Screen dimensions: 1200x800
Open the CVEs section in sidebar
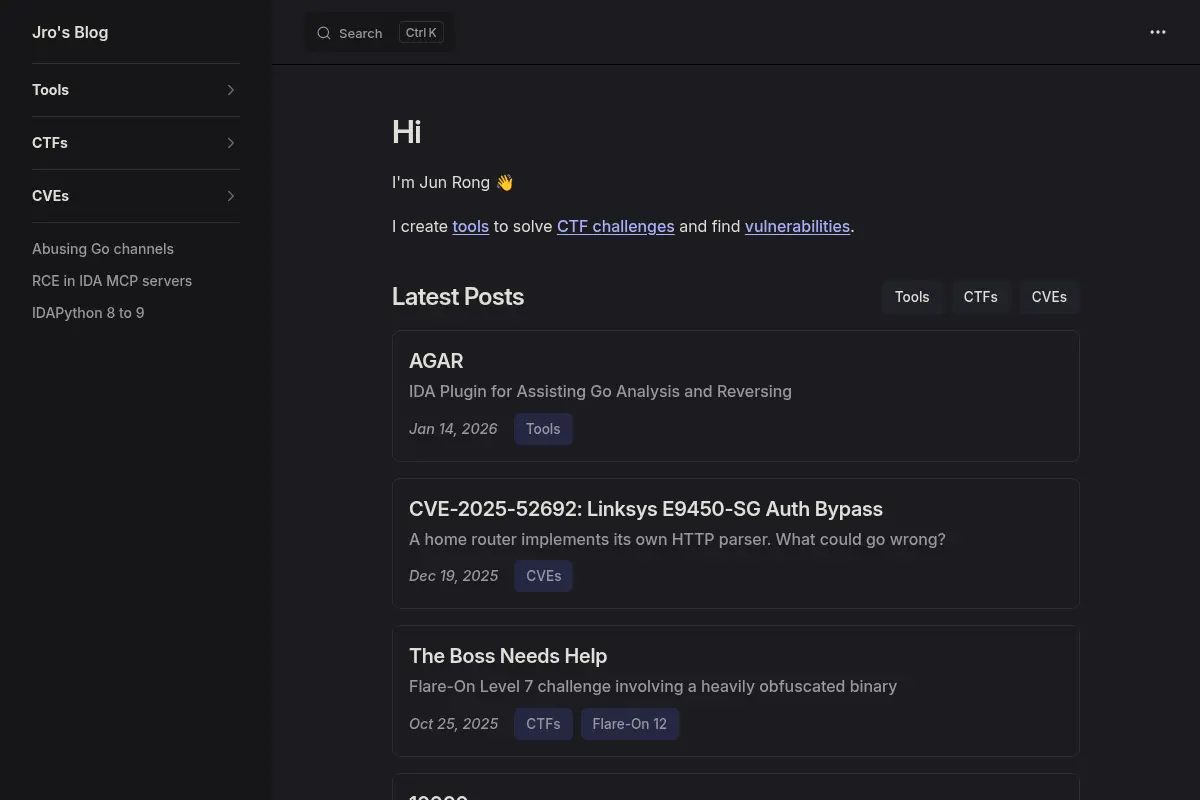pyautogui.click(x=50, y=196)
